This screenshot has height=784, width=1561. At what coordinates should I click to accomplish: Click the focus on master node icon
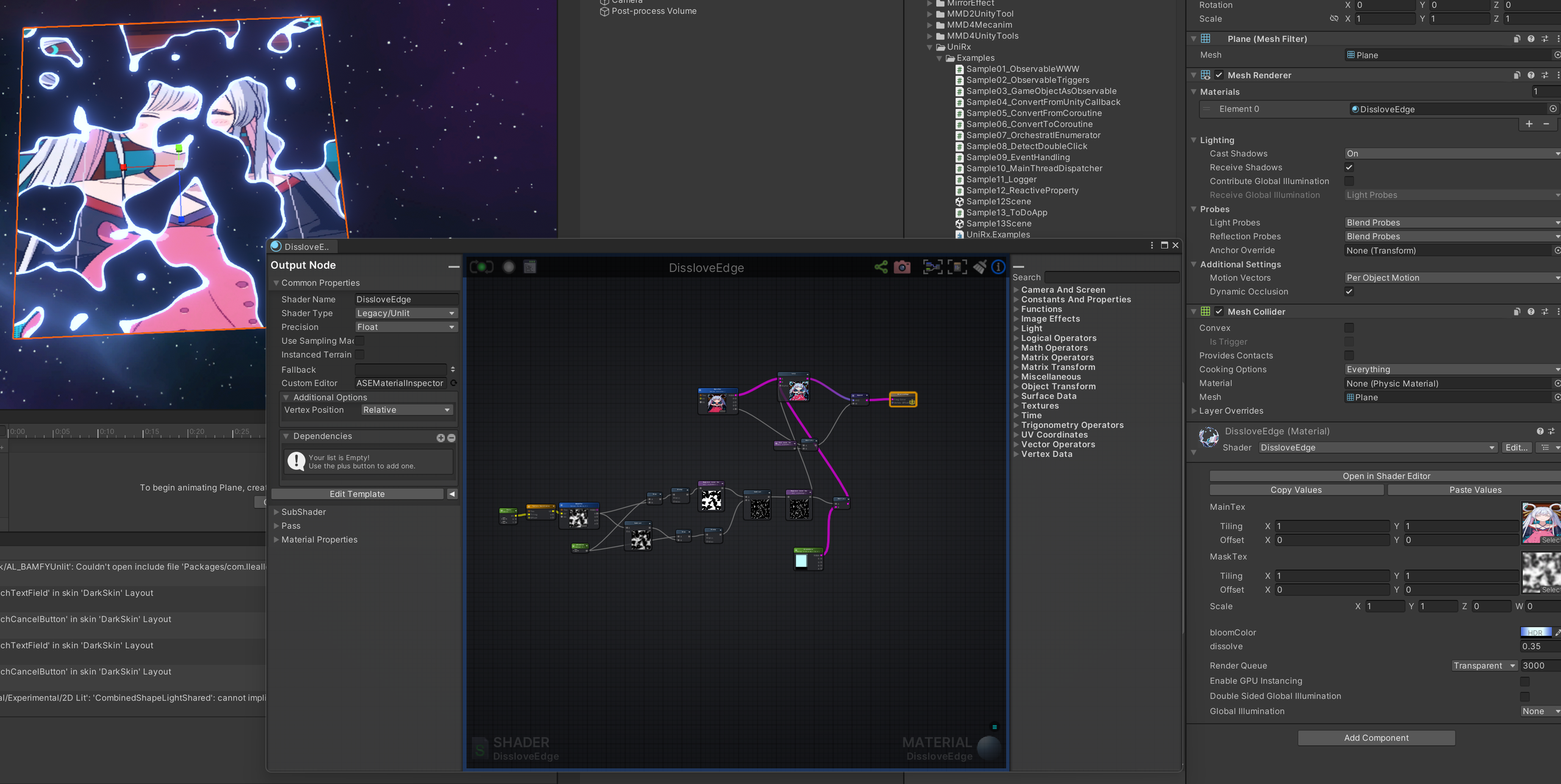pyautogui.click(x=957, y=267)
